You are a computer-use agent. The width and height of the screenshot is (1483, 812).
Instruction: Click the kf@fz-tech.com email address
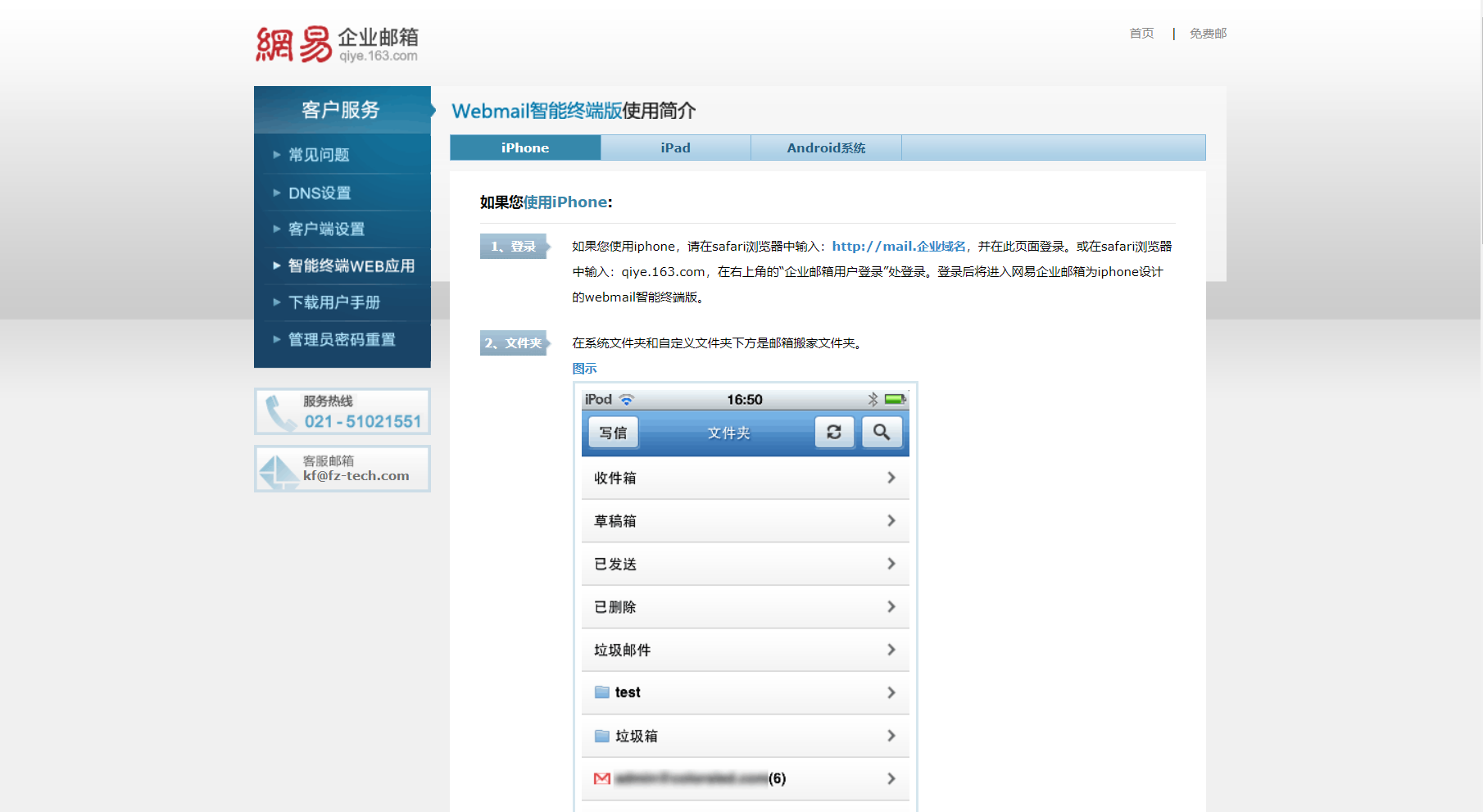point(356,476)
